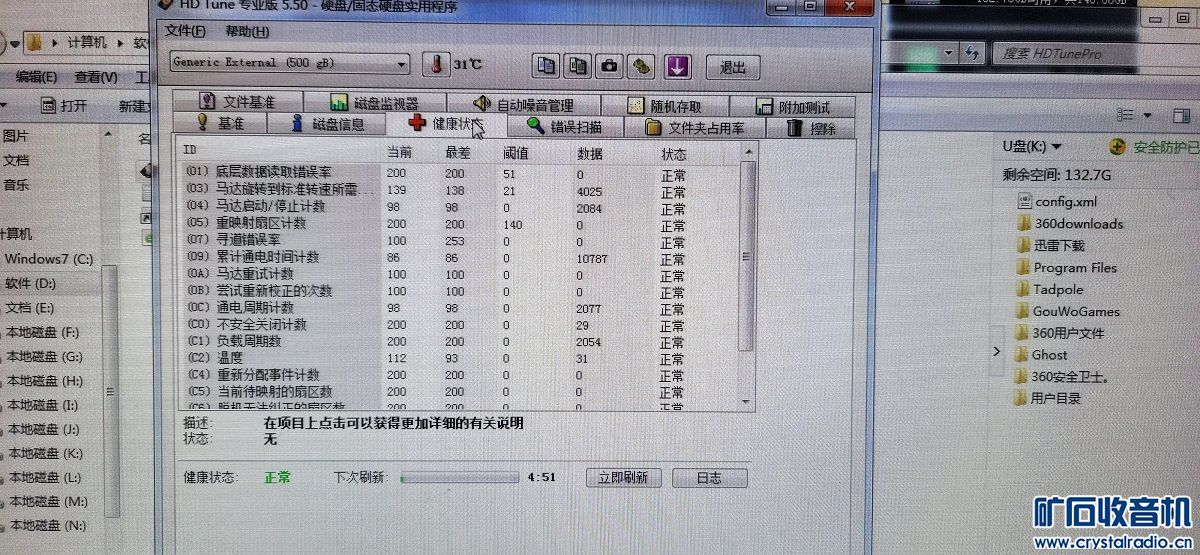Image resolution: width=1200 pixels, height=555 pixels.
Task: Click the expand arrow left of Ghost folder
Action: [996, 352]
